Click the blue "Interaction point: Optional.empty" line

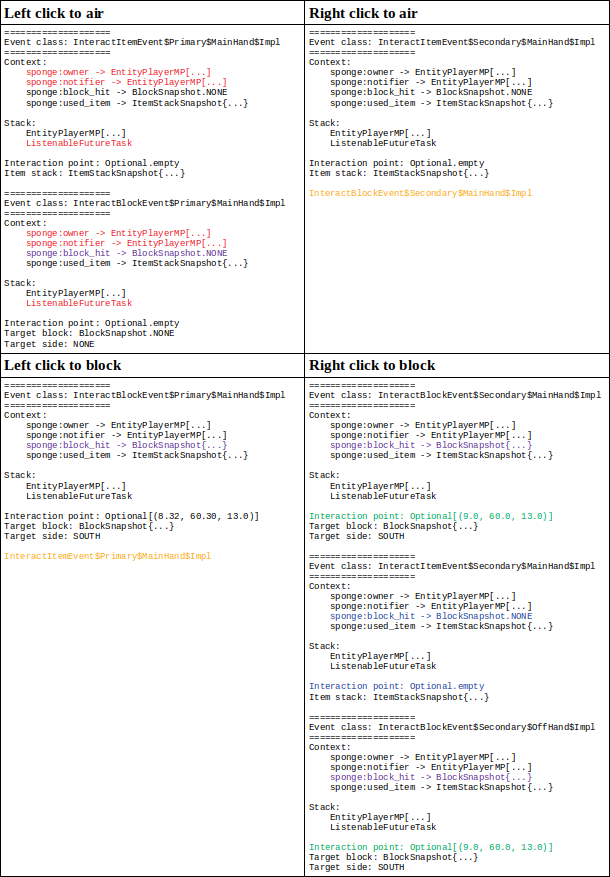(x=396, y=686)
